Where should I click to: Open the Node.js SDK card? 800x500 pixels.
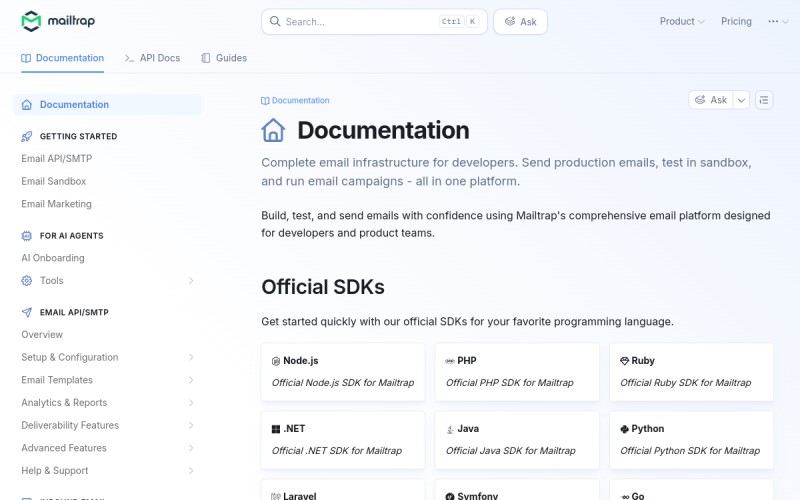coord(343,372)
